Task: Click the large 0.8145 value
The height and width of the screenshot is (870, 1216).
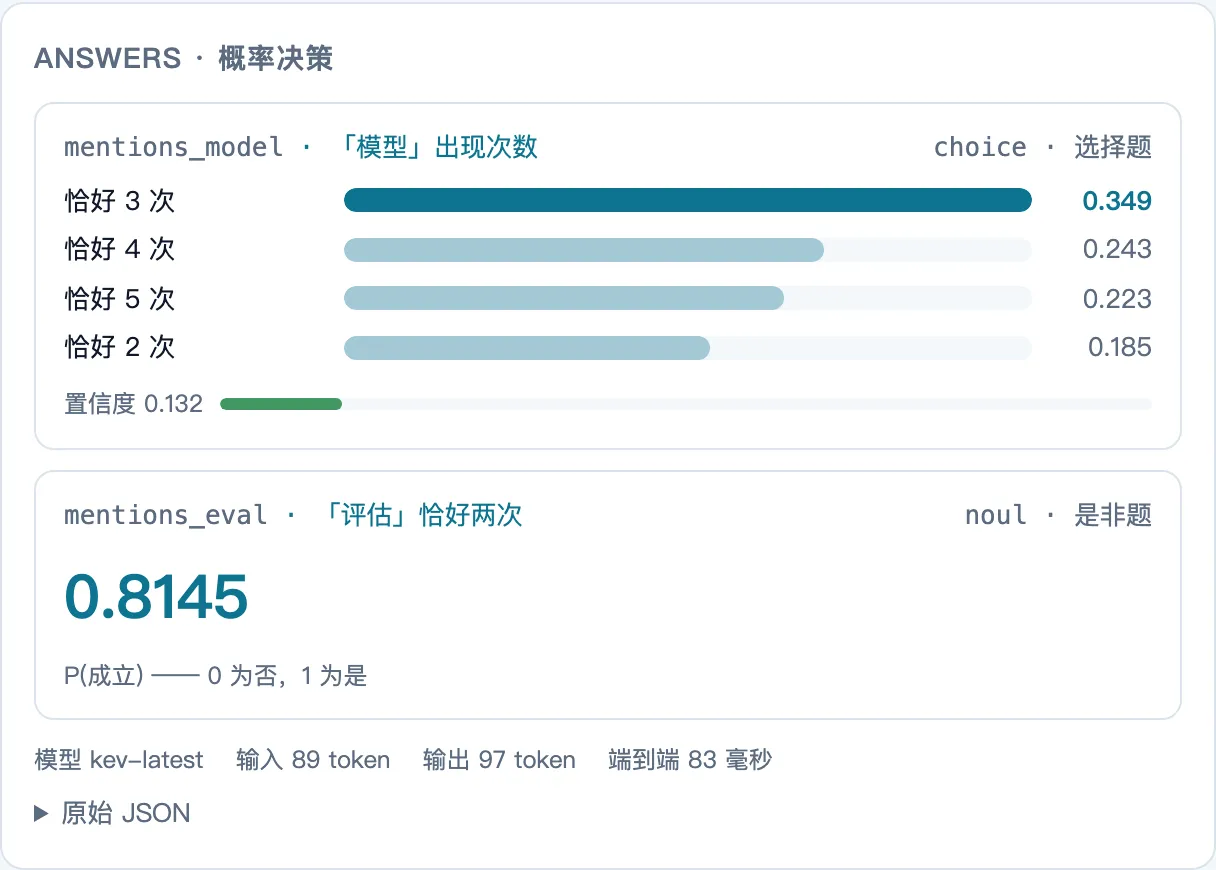Action: (156, 596)
